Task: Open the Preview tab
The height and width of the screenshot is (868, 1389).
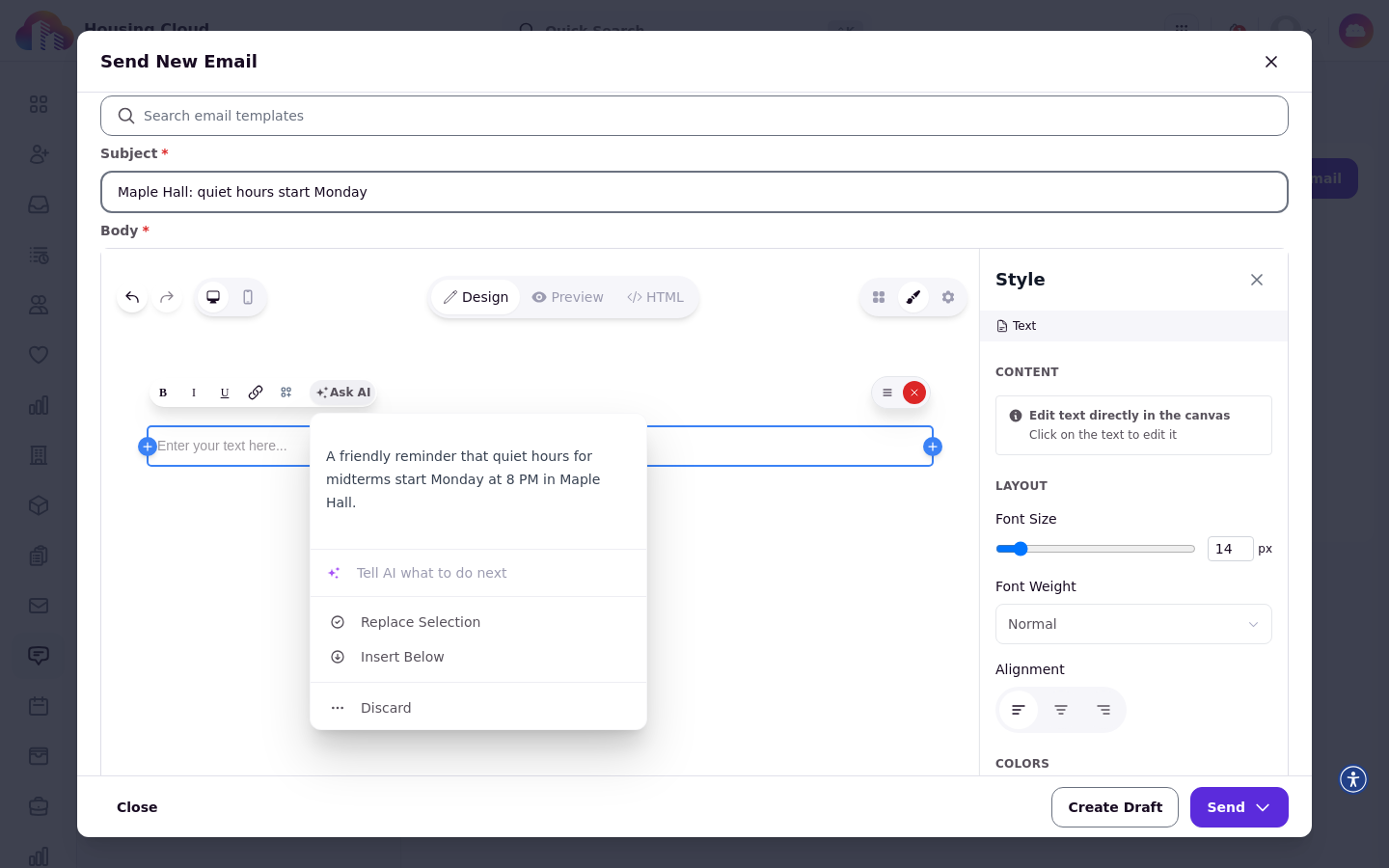Action: click(567, 297)
